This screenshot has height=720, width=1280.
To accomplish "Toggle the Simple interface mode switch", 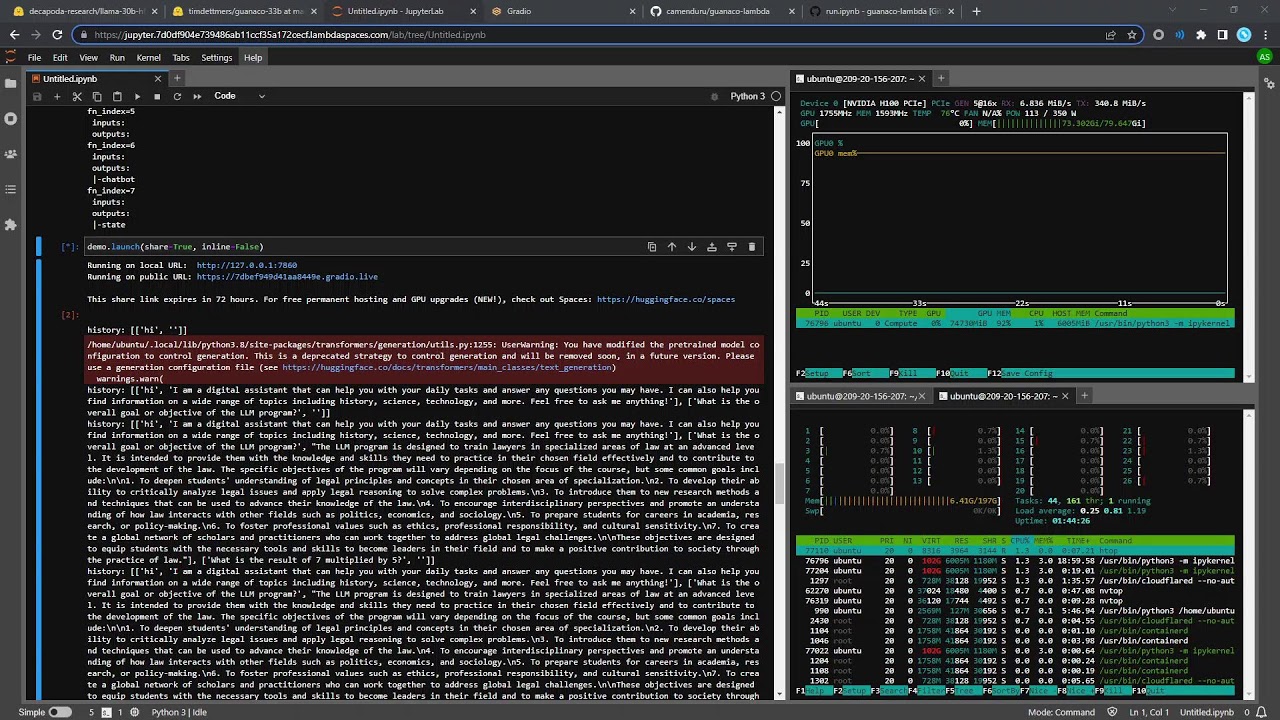I will click(x=60, y=712).
